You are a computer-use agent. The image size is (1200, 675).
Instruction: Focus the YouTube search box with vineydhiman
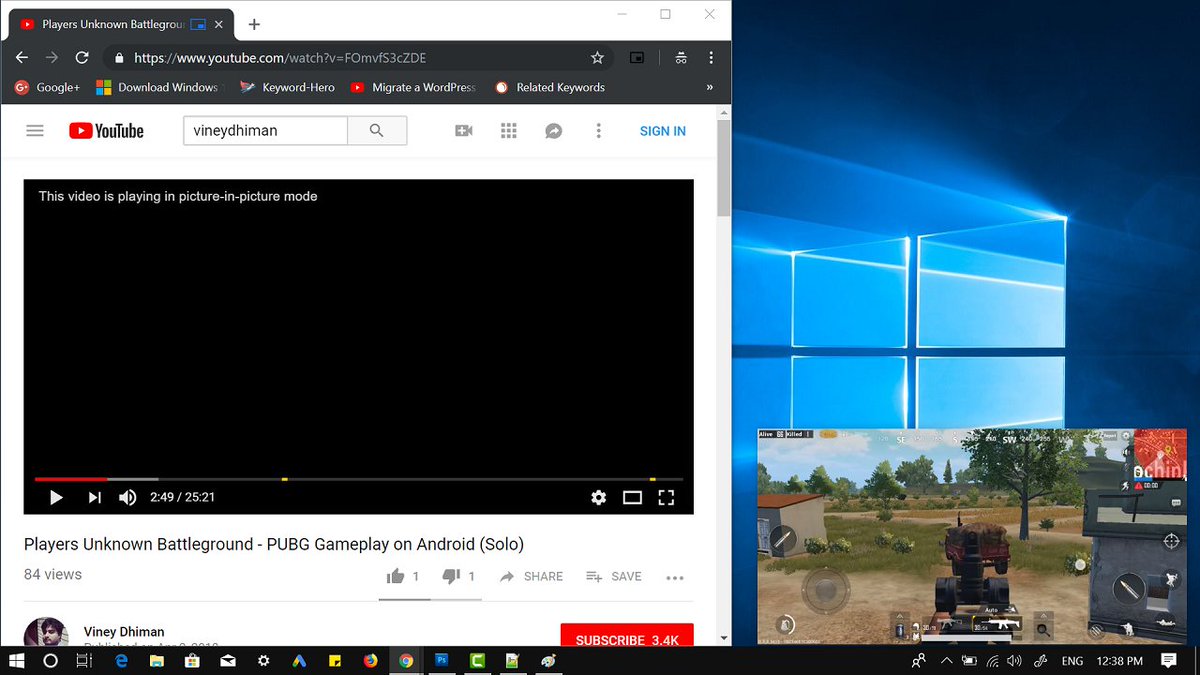click(x=265, y=131)
